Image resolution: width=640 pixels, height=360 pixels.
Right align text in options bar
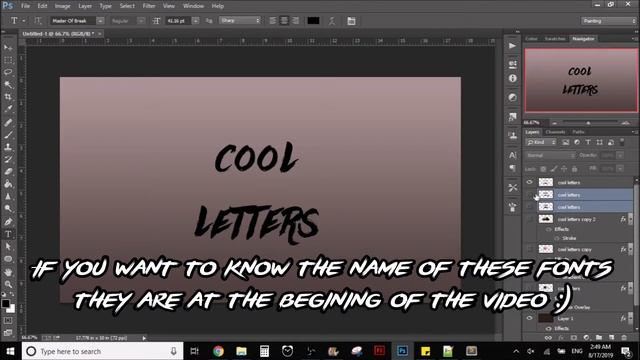[296, 21]
